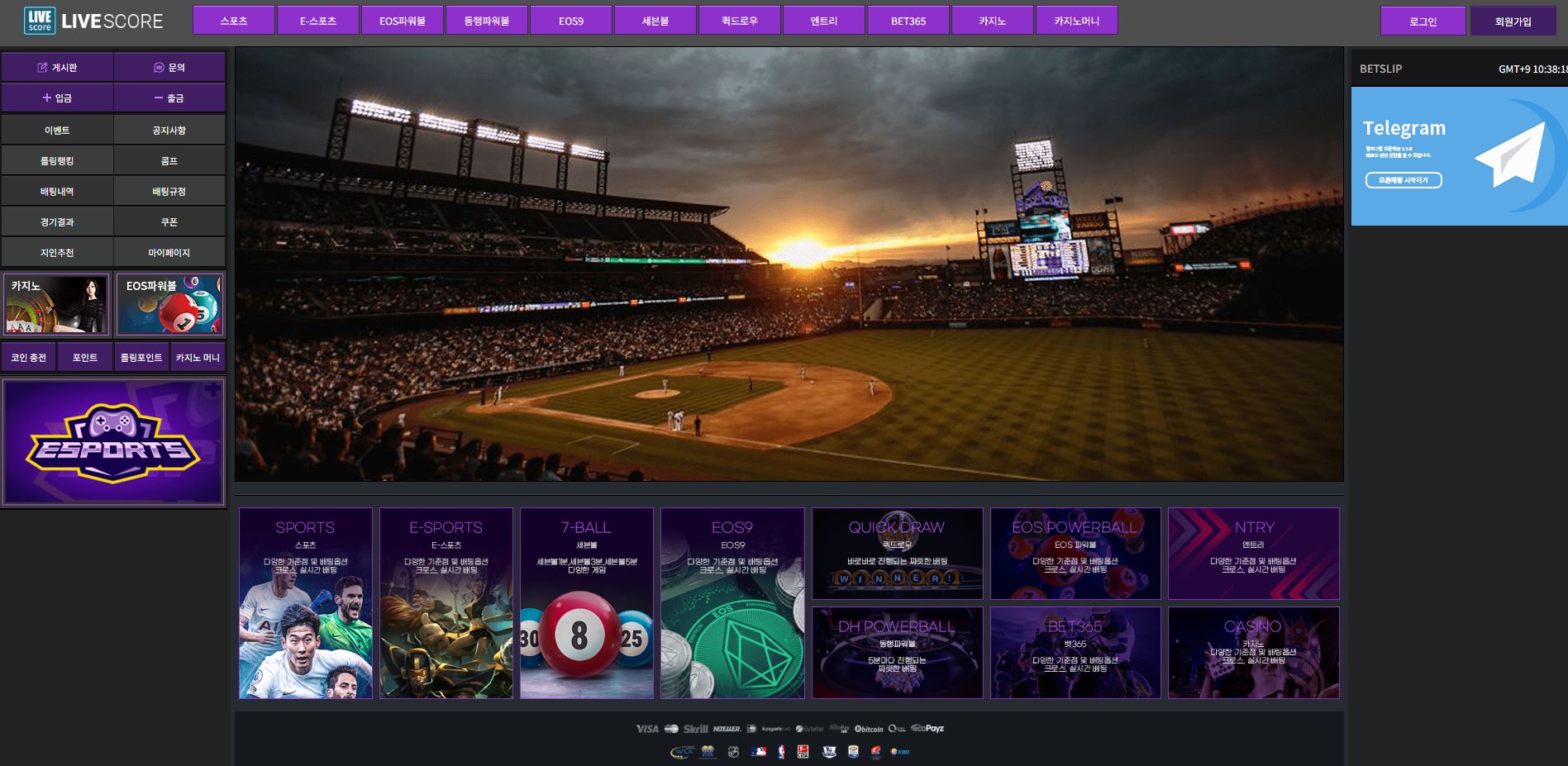
Task: Click the 입금 deposit button
Action: click(x=57, y=98)
